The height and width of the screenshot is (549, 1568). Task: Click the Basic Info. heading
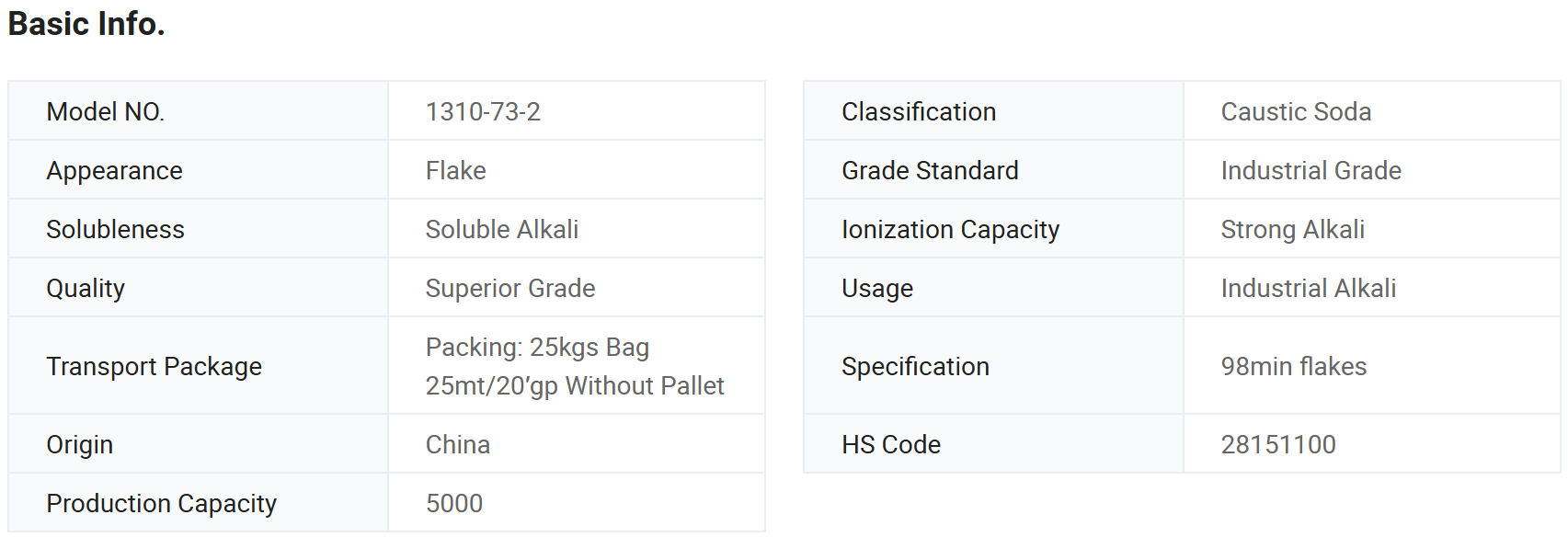point(86,24)
